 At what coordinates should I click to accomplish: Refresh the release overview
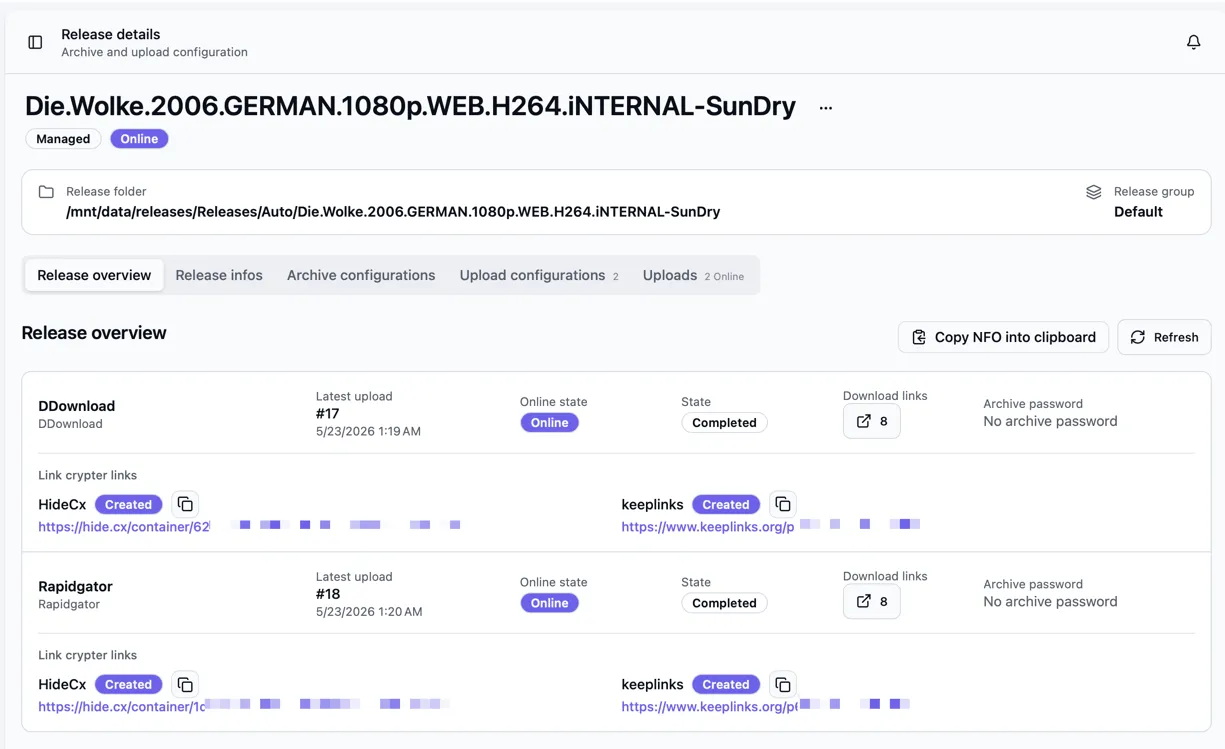(x=1164, y=337)
